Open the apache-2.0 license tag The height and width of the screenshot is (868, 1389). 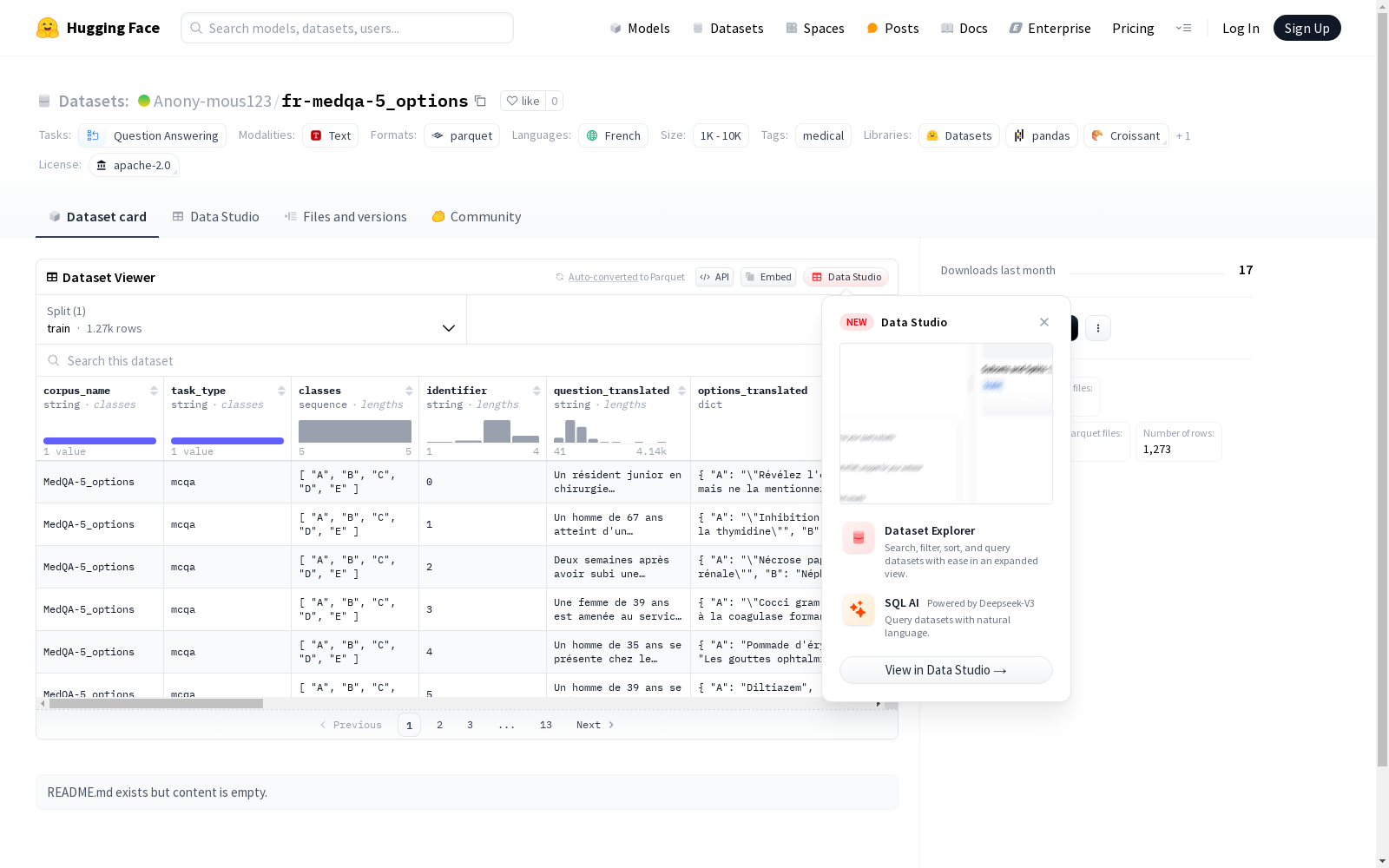coord(134,165)
